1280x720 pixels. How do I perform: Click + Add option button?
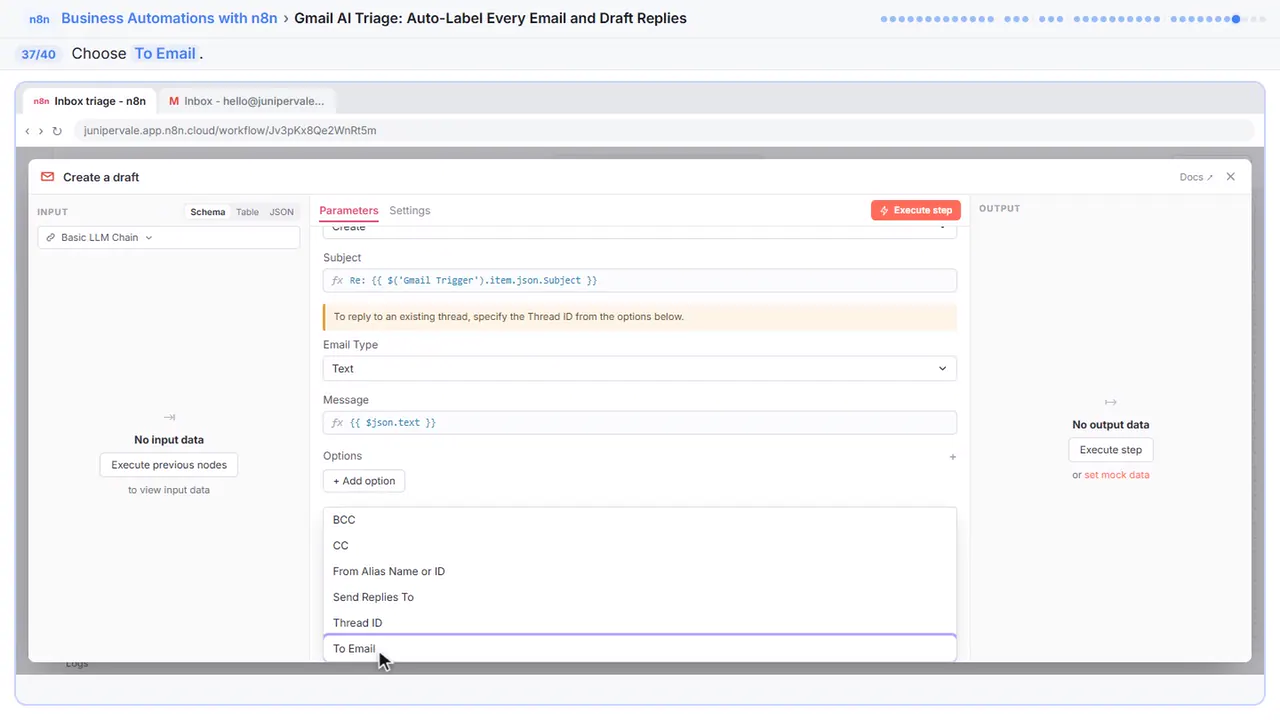coord(364,481)
